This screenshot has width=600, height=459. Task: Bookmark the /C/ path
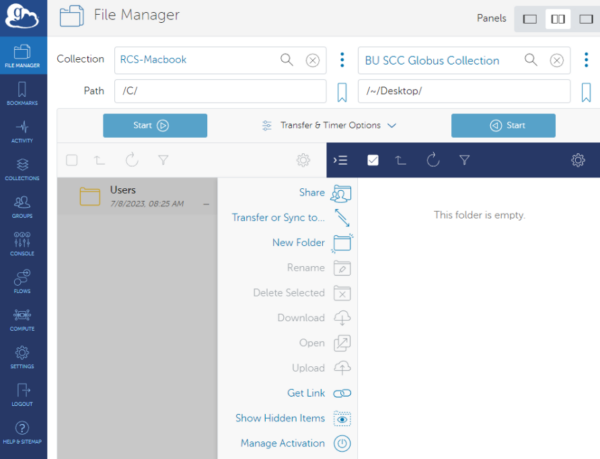click(x=342, y=92)
